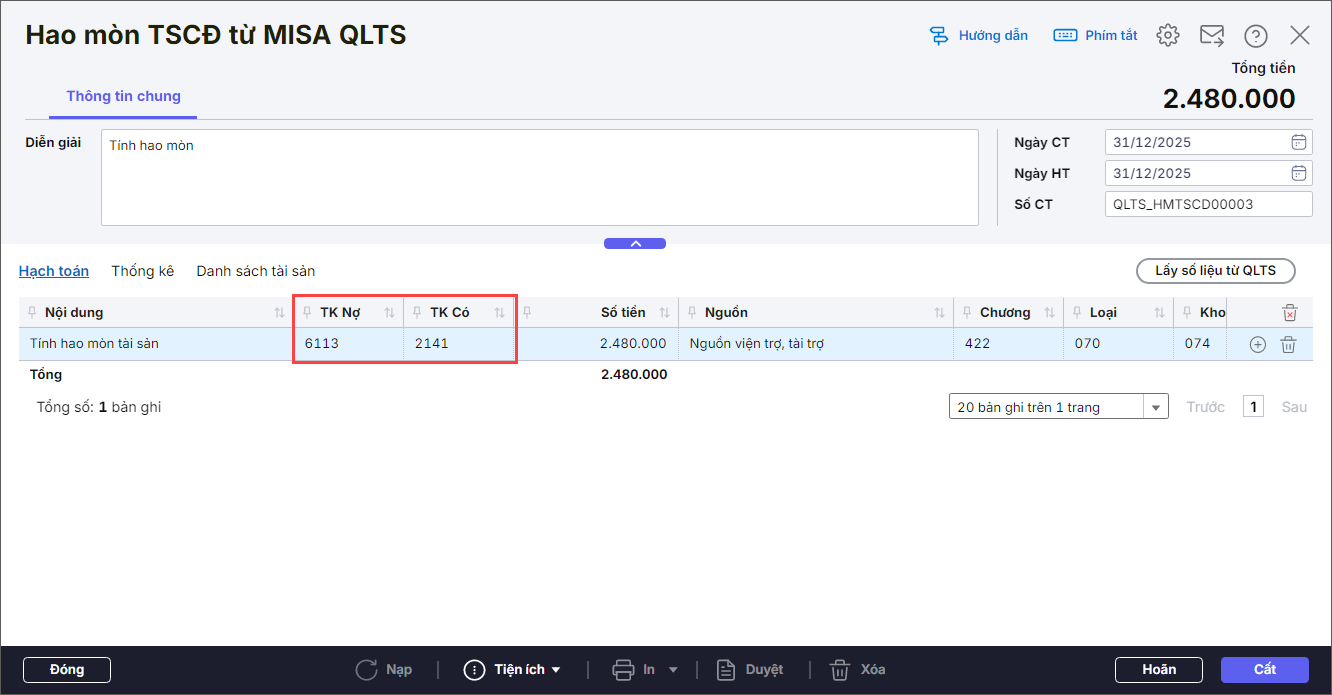Click the 422 Chương cell
The height and width of the screenshot is (695, 1332).
pos(1008,344)
